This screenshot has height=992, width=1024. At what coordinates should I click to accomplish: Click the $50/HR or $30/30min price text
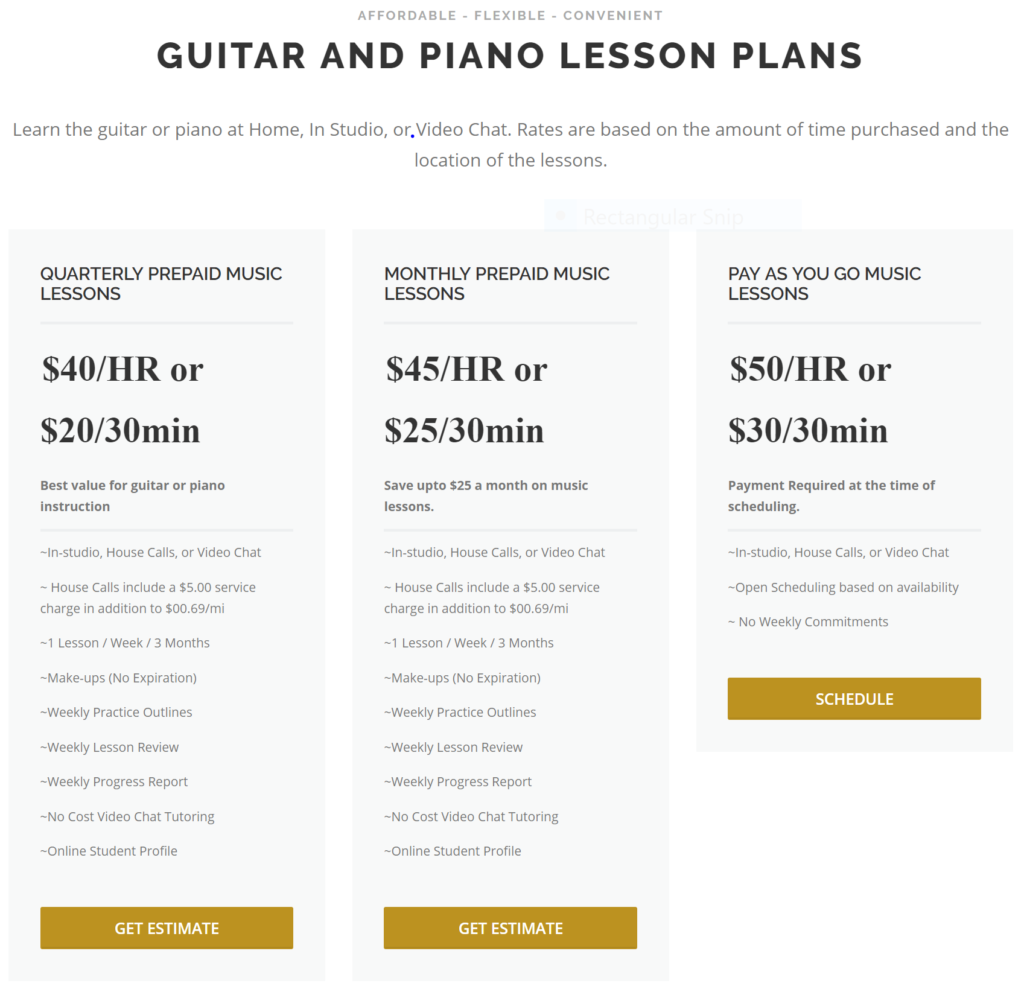[x=810, y=400]
